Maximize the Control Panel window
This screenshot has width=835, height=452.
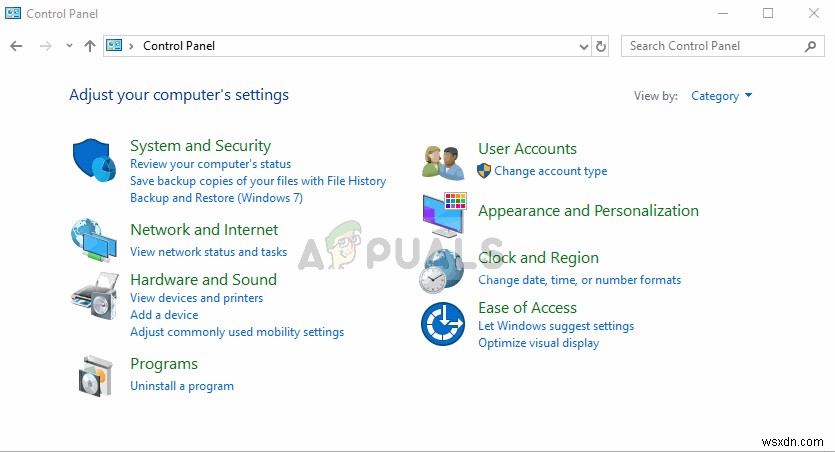tap(768, 13)
